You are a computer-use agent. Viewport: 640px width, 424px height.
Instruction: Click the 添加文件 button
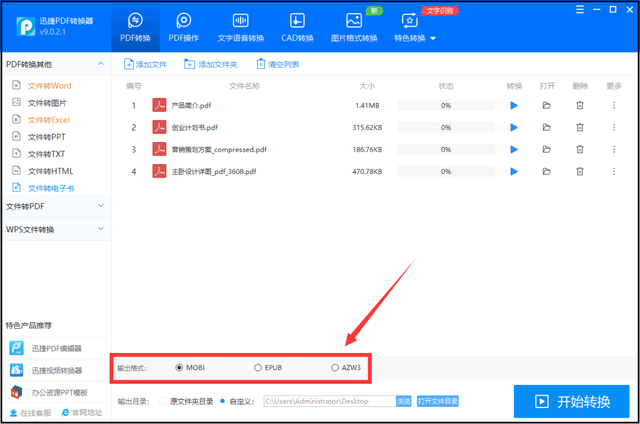click(x=145, y=64)
